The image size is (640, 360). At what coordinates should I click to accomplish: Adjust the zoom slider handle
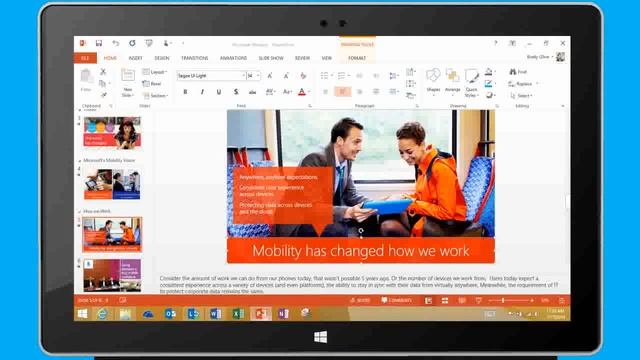tap(503, 301)
